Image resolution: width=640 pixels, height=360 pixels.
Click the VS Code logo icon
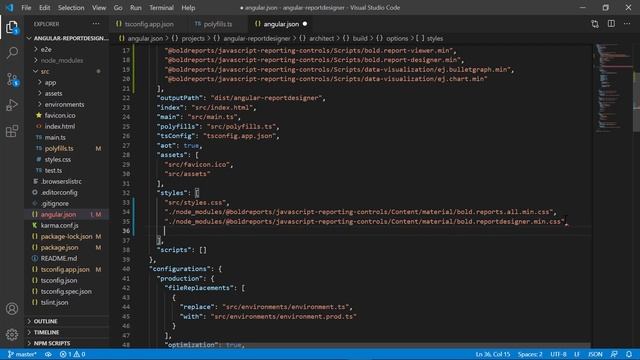pyautogui.click(x=9, y=8)
